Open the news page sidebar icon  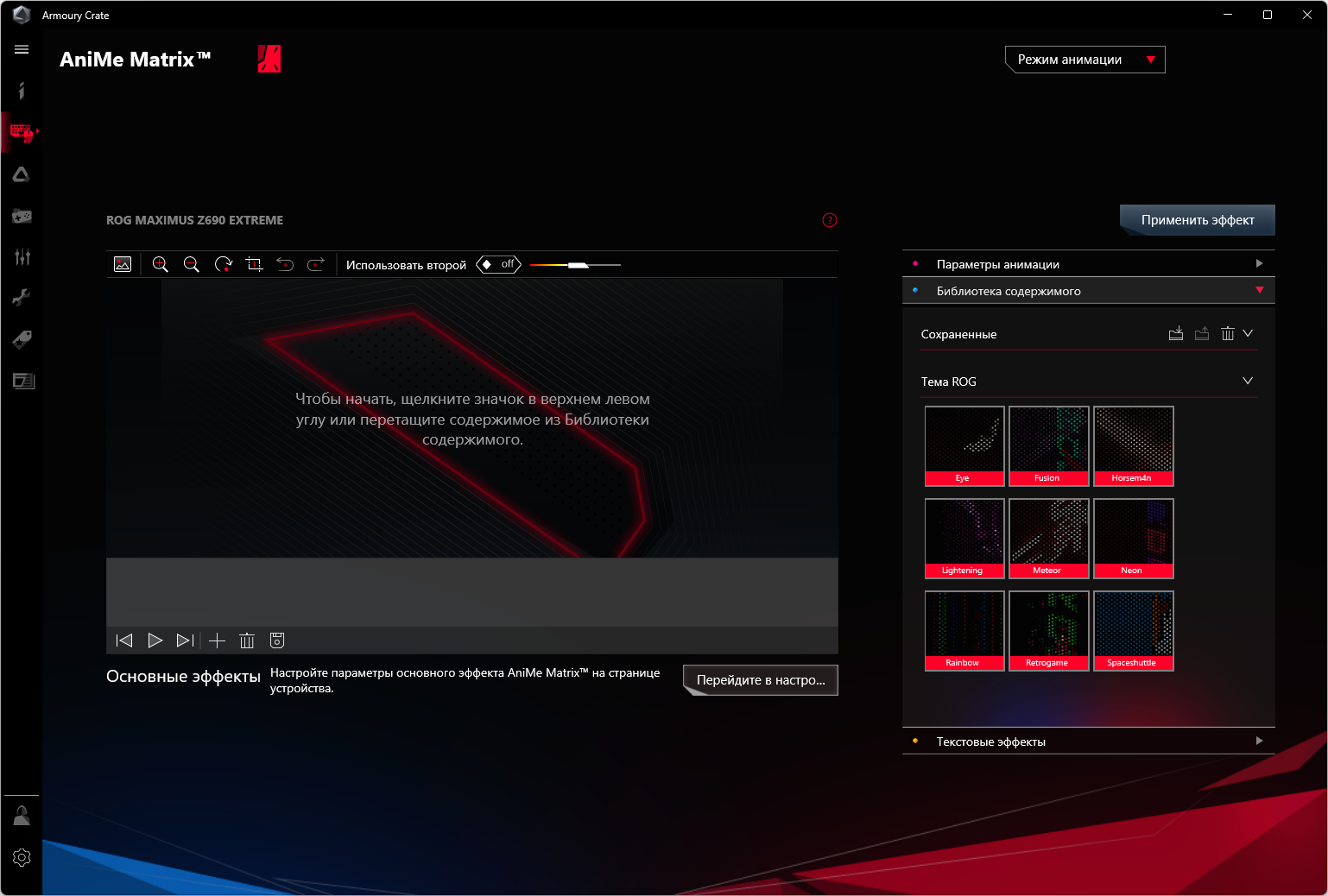click(23, 381)
